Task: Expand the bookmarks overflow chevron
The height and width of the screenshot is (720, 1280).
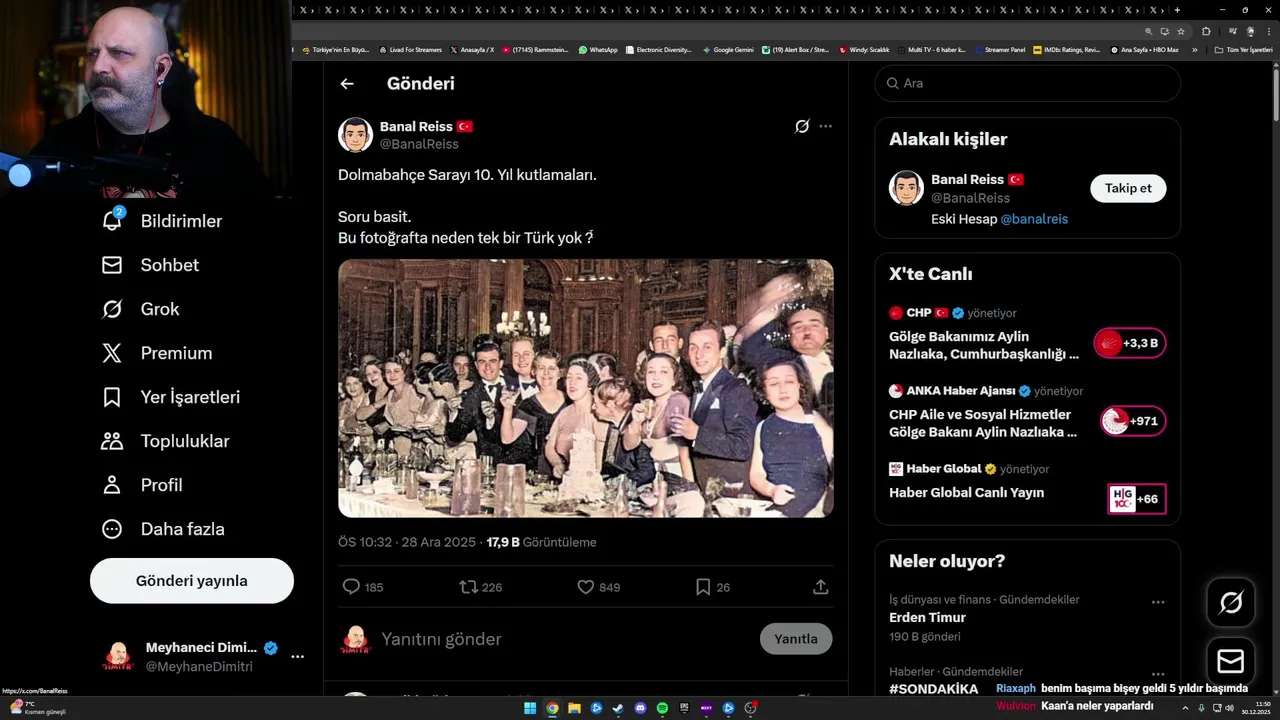Action: [x=1195, y=49]
